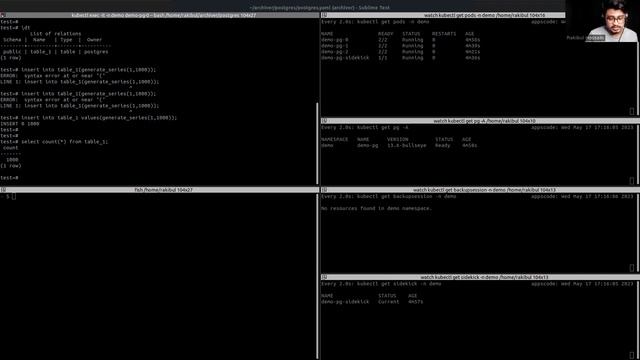This screenshot has height=360, width=640.
Task: Click demo-pg-sidekick name in the sidekick pane
Action: [345, 302]
